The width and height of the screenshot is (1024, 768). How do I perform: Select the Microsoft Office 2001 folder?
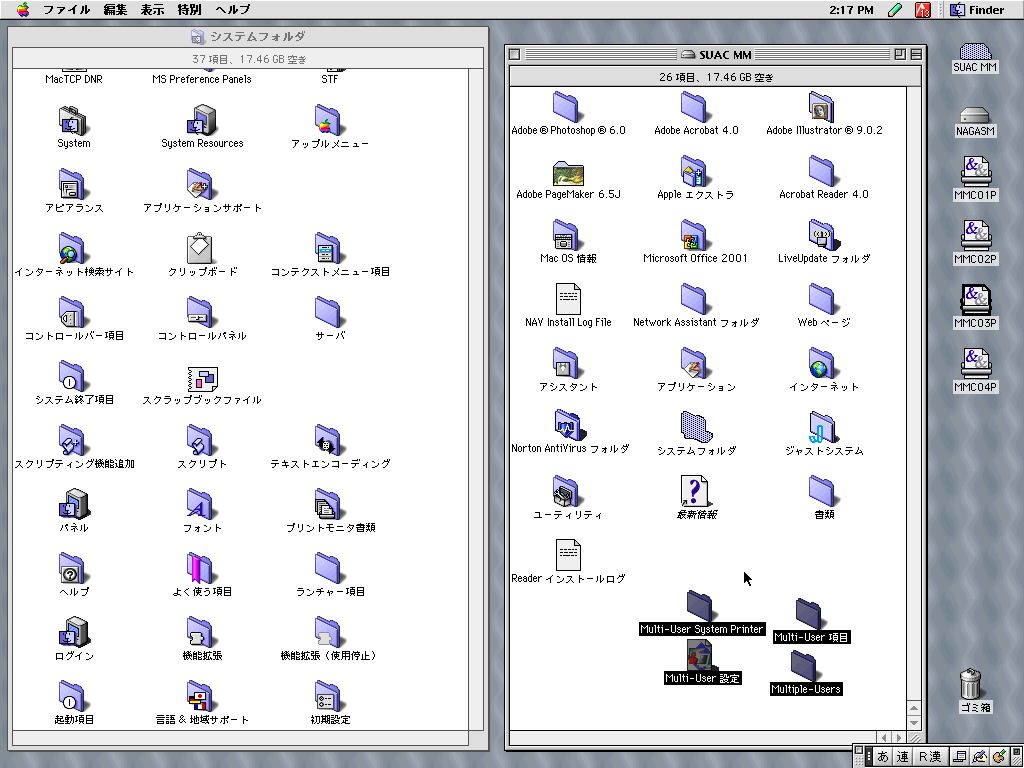click(x=694, y=235)
